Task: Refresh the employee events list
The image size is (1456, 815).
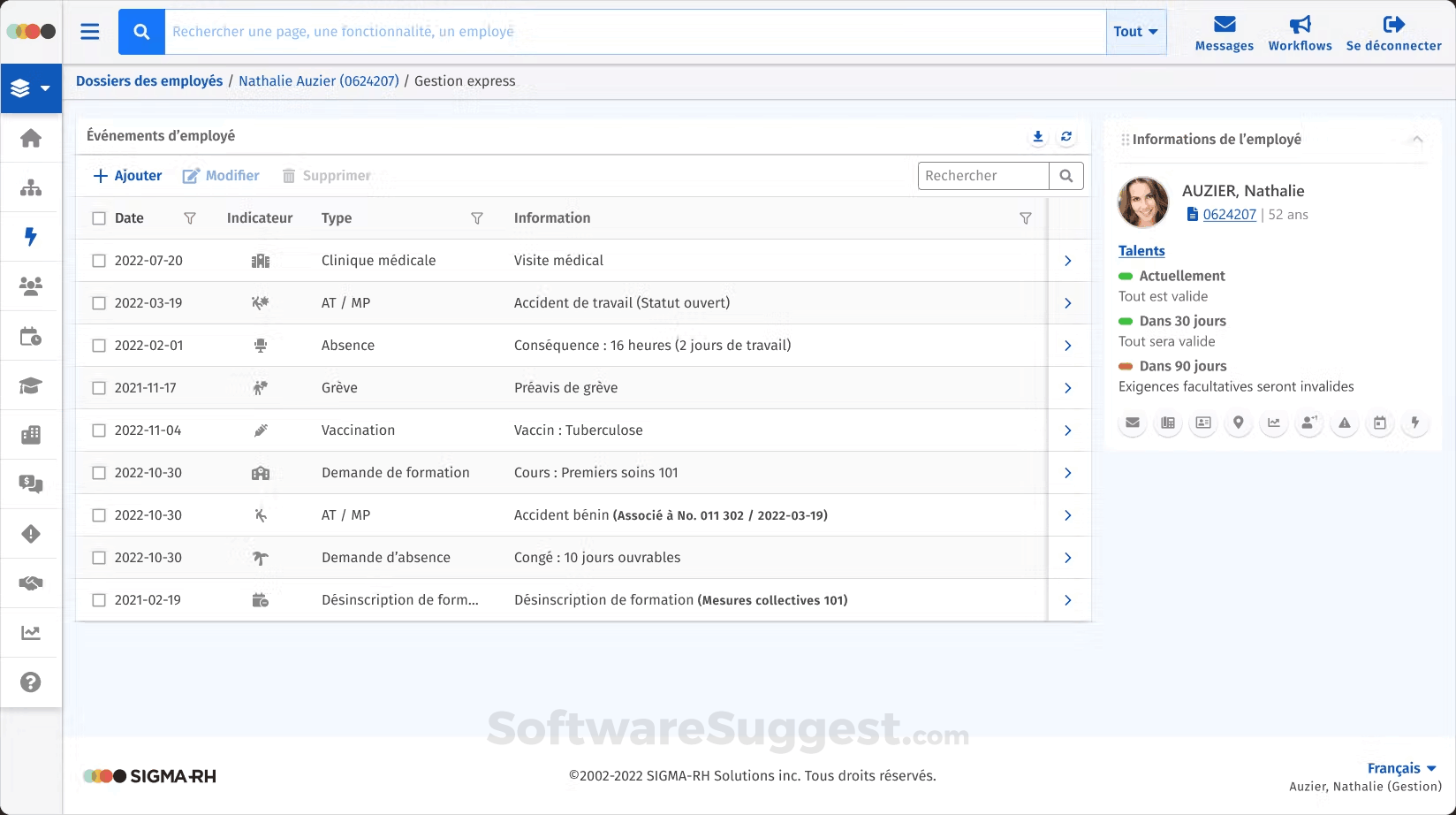Action: coord(1066,137)
